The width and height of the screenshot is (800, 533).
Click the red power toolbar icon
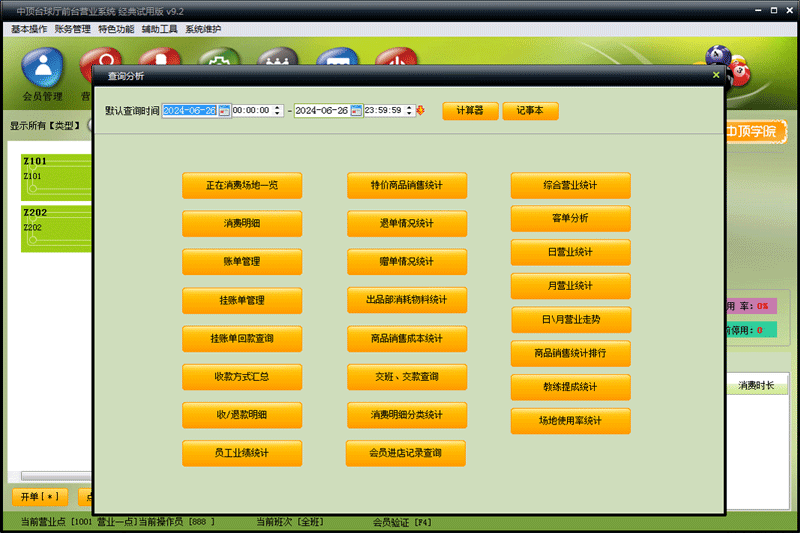[396, 57]
